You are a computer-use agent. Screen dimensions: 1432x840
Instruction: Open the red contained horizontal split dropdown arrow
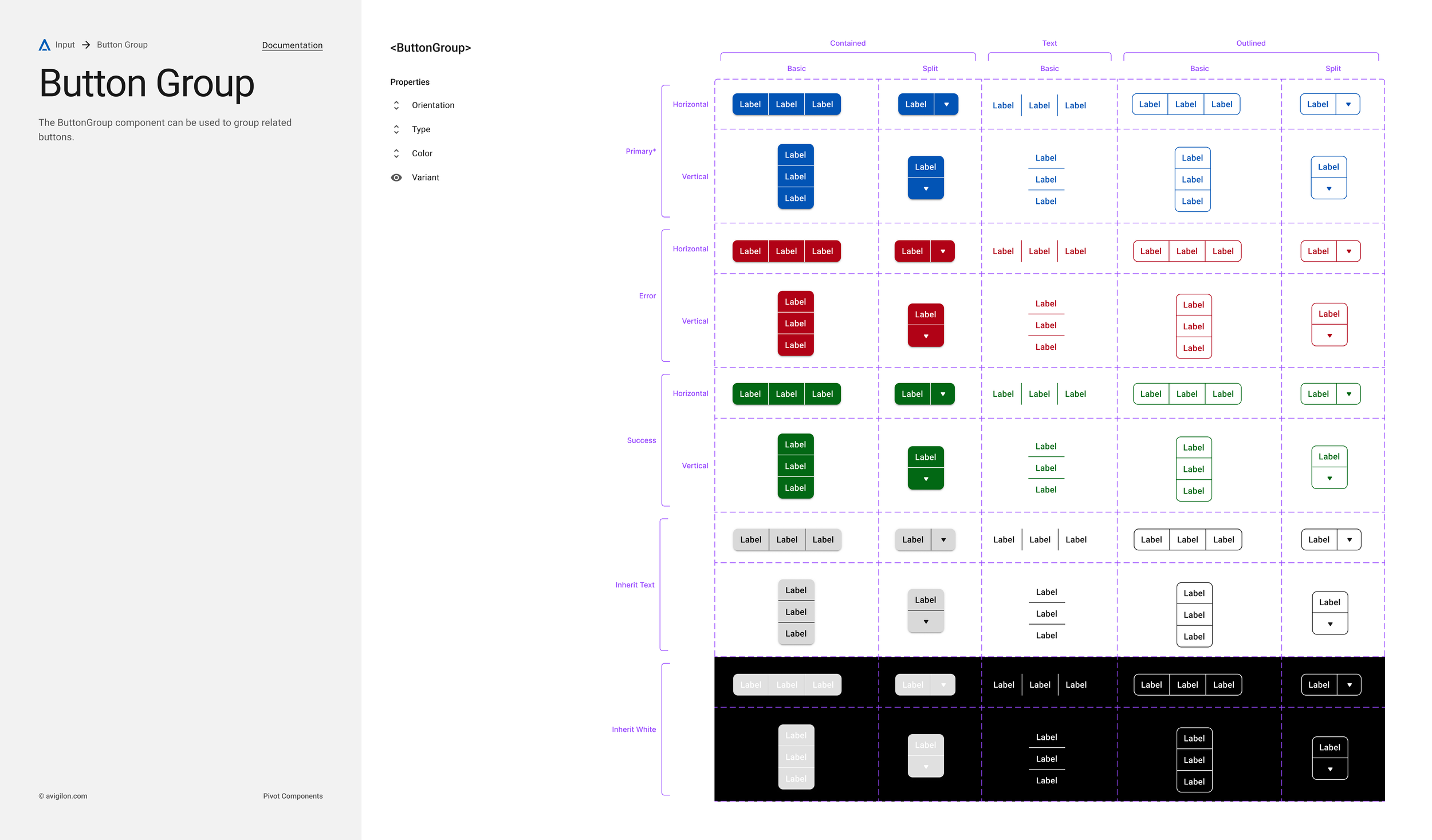(x=943, y=251)
